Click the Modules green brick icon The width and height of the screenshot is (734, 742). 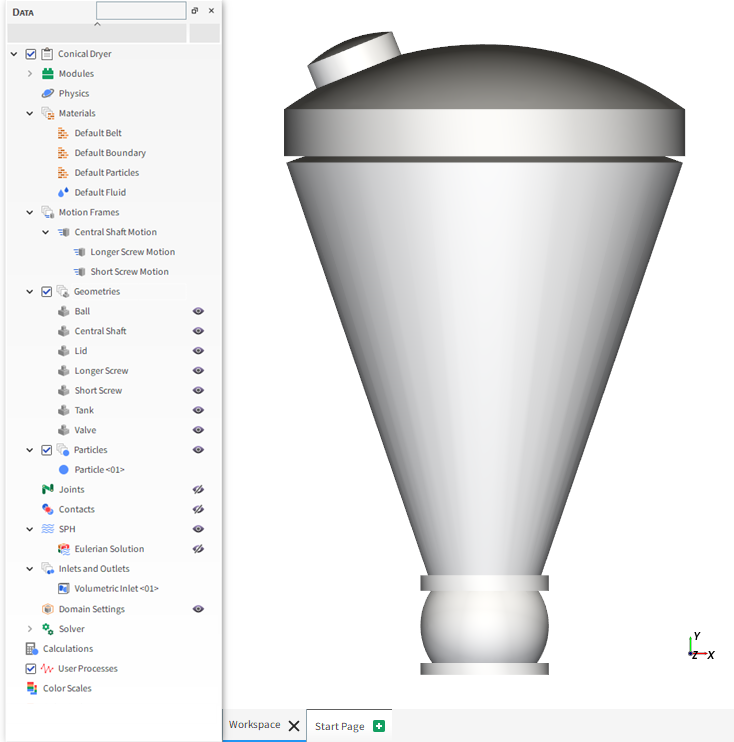point(47,73)
